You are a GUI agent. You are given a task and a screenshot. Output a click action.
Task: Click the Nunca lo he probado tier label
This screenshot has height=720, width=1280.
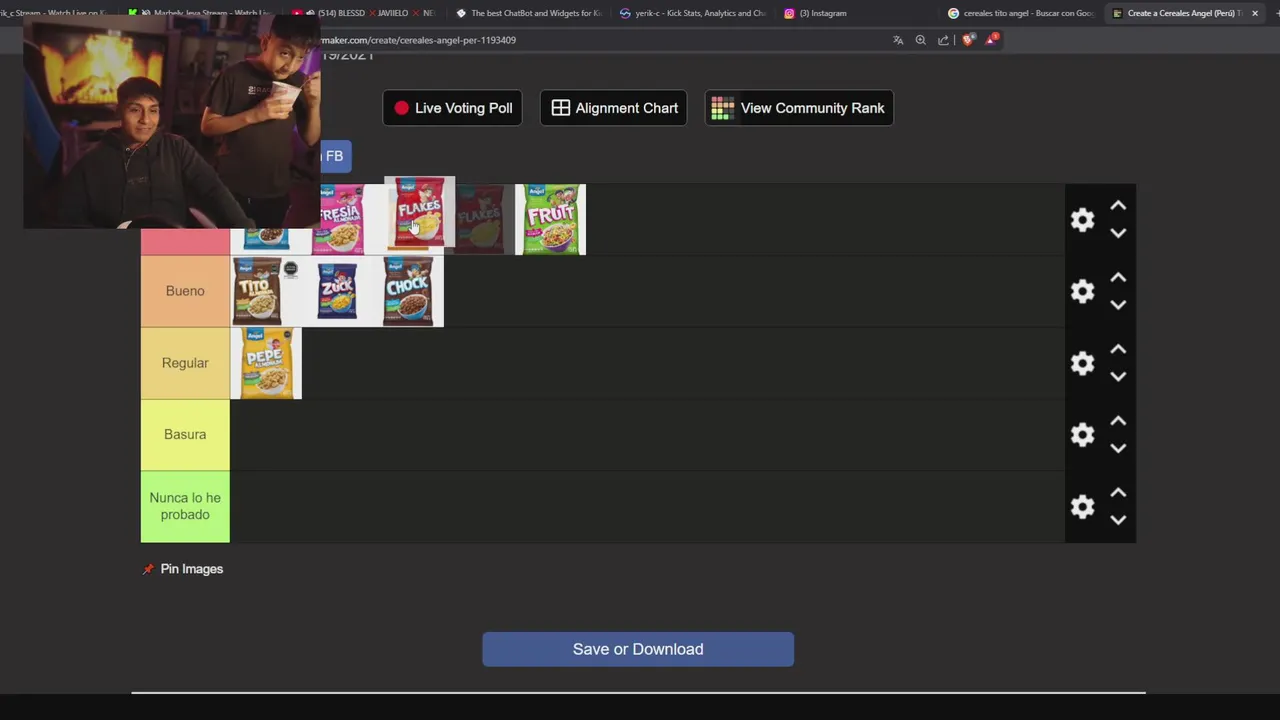[x=185, y=506]
